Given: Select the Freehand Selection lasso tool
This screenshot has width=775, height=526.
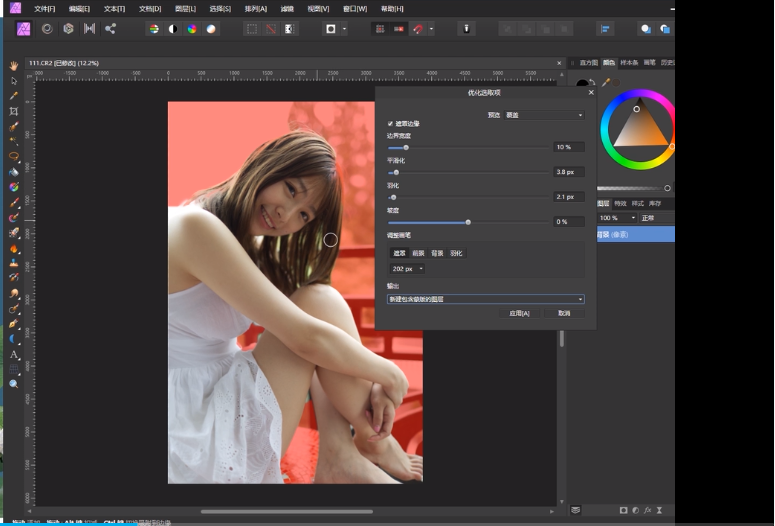Looking at the screenshot, I should 13,157.
